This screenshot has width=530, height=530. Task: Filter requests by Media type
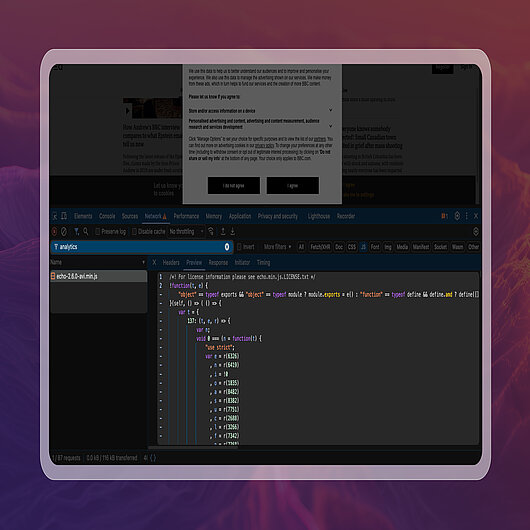click(402, 247)
